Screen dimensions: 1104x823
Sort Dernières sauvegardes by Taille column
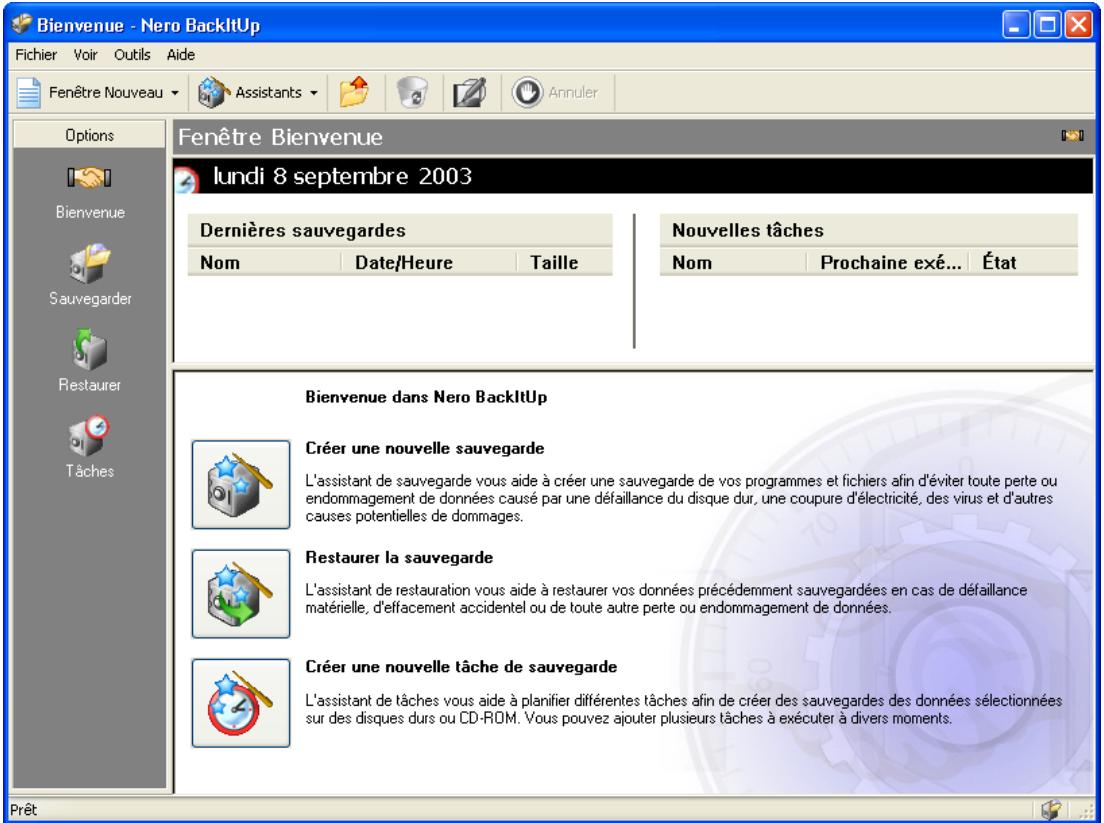point(565,263)
